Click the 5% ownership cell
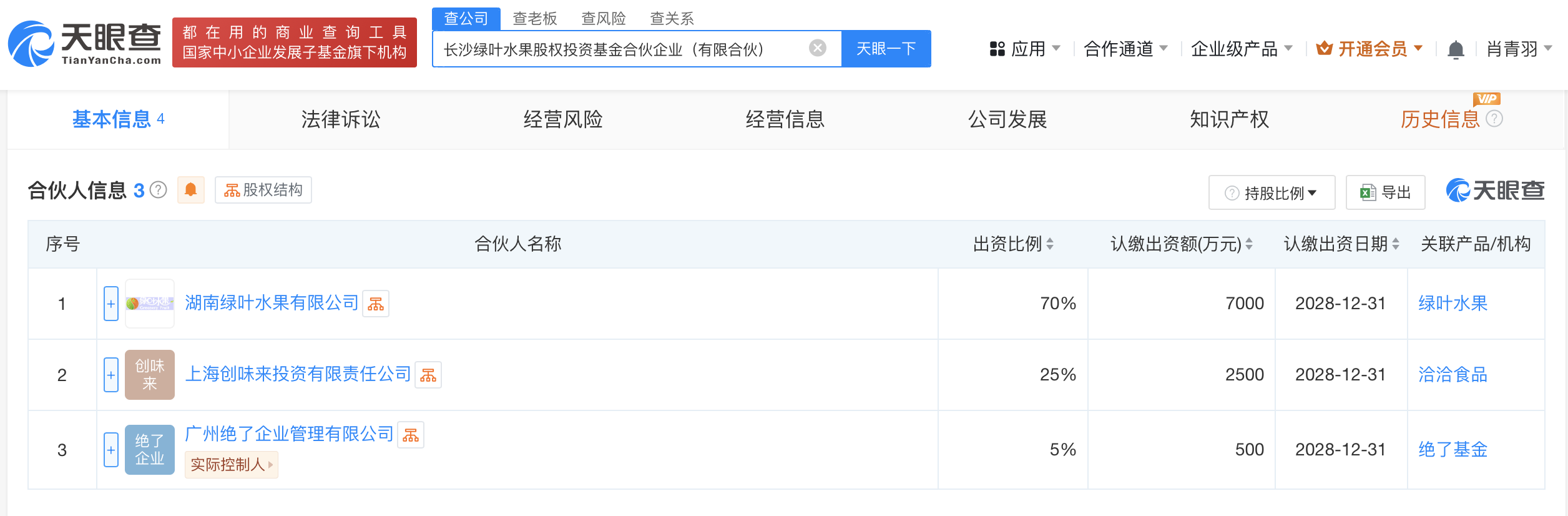This screenshot has width=1568, height=516. coord(1013,450)
